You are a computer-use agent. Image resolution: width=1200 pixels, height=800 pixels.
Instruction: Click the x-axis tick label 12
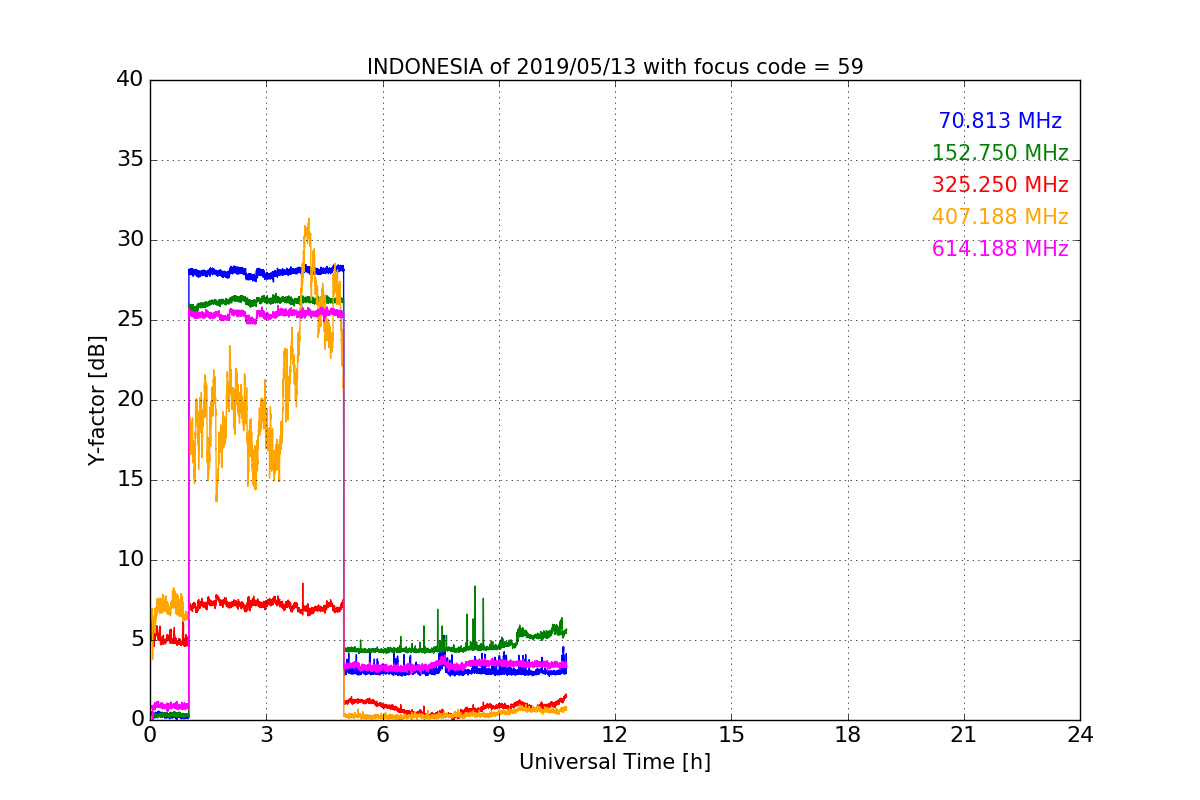click(615, 735)
